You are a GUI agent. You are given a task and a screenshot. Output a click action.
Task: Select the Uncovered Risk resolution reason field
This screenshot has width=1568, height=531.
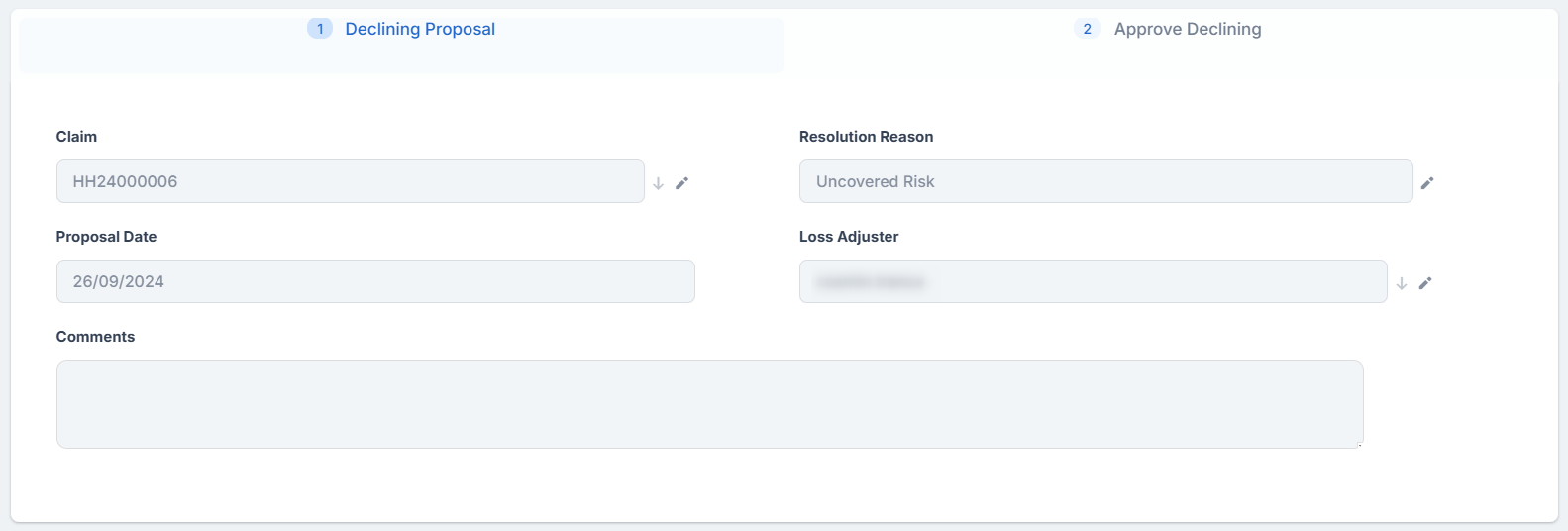pyautogui.click(x=1105, y=182)
